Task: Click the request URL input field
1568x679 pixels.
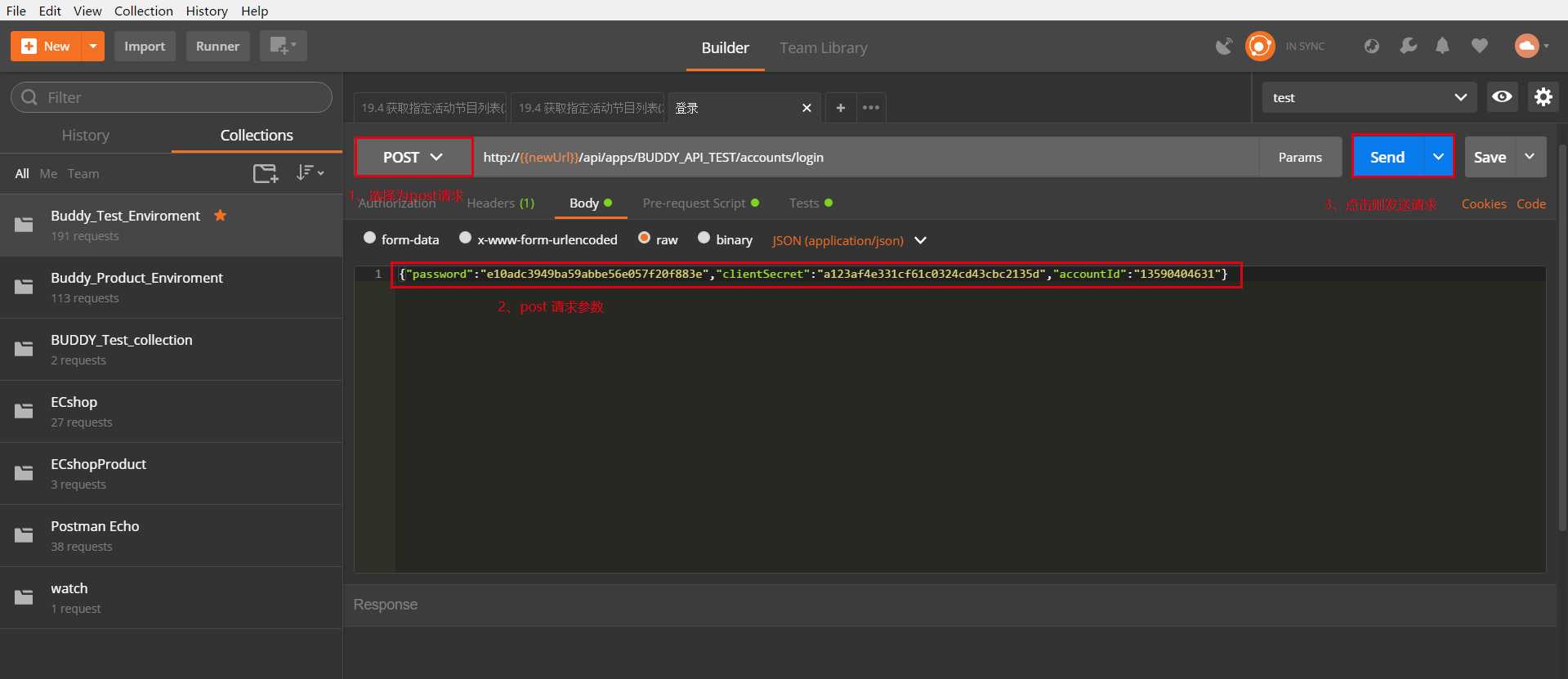Action: point(867,157)
